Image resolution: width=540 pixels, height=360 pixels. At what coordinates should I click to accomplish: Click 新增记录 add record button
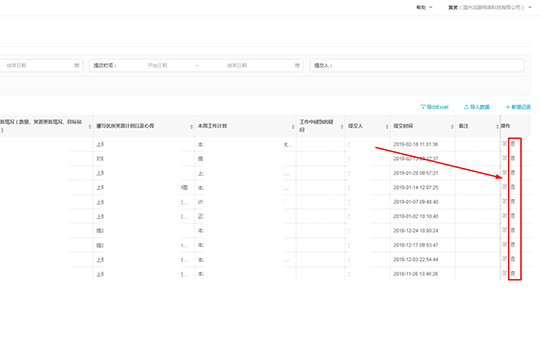(x=518, y=107)
